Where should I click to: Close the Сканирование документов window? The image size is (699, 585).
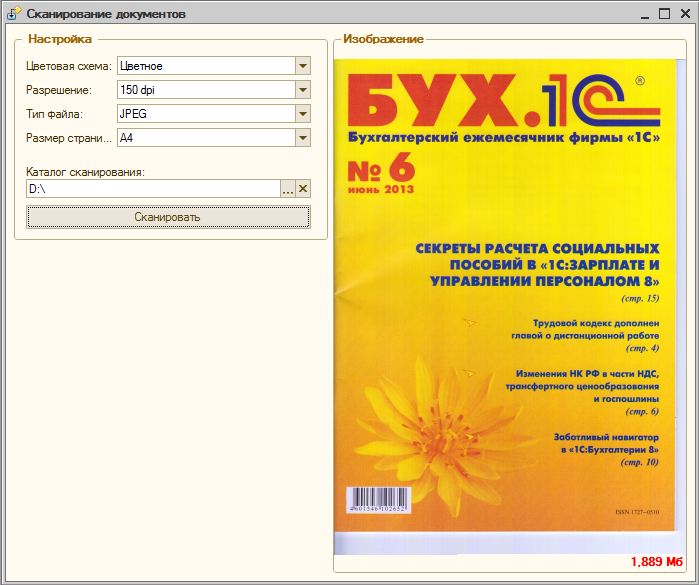[x=685, y=14]
